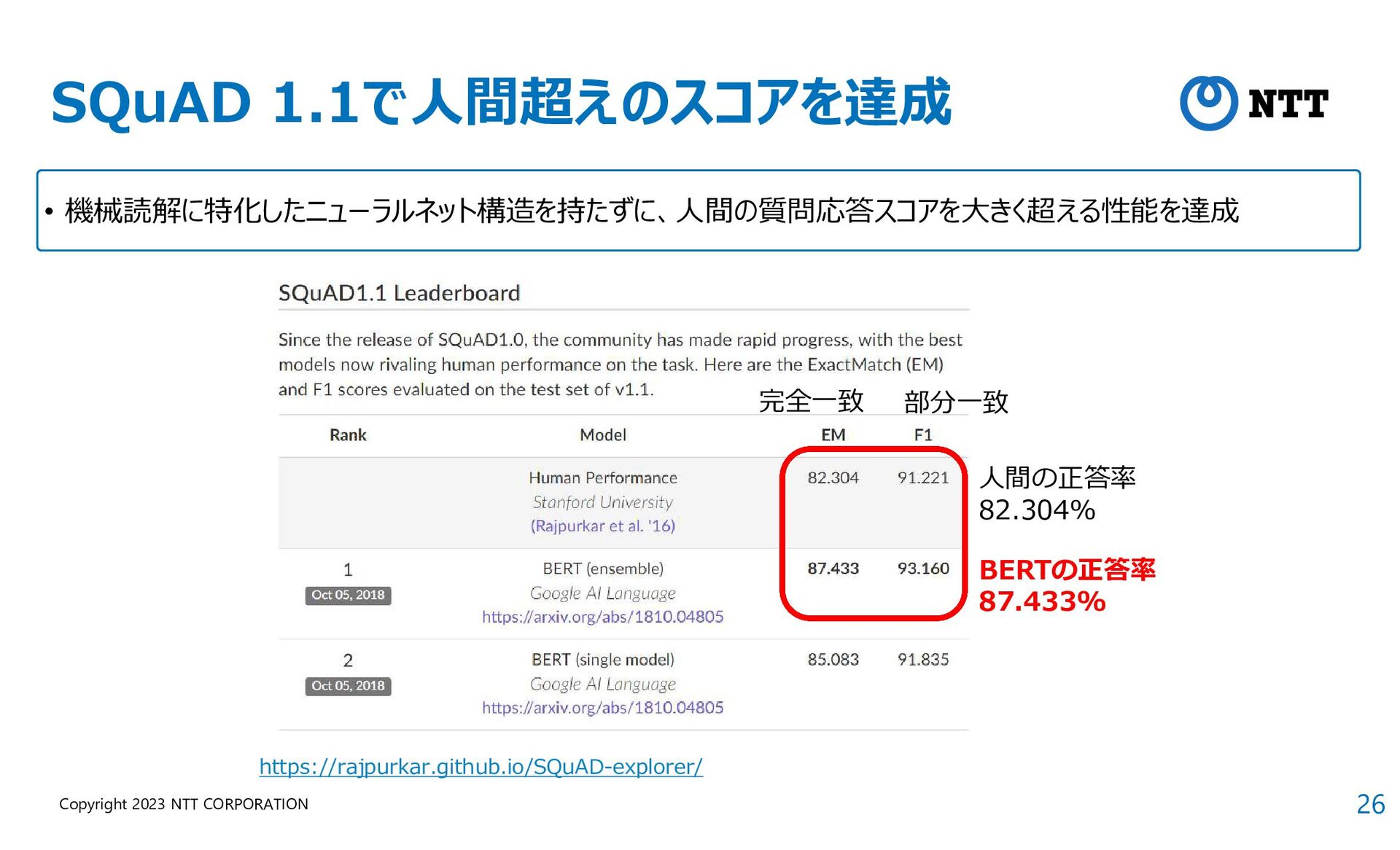Image resolution: width=1400 pixels, height=850 pixels.
Task: Click the 'Model' column header
Action: tap(603, 435)
